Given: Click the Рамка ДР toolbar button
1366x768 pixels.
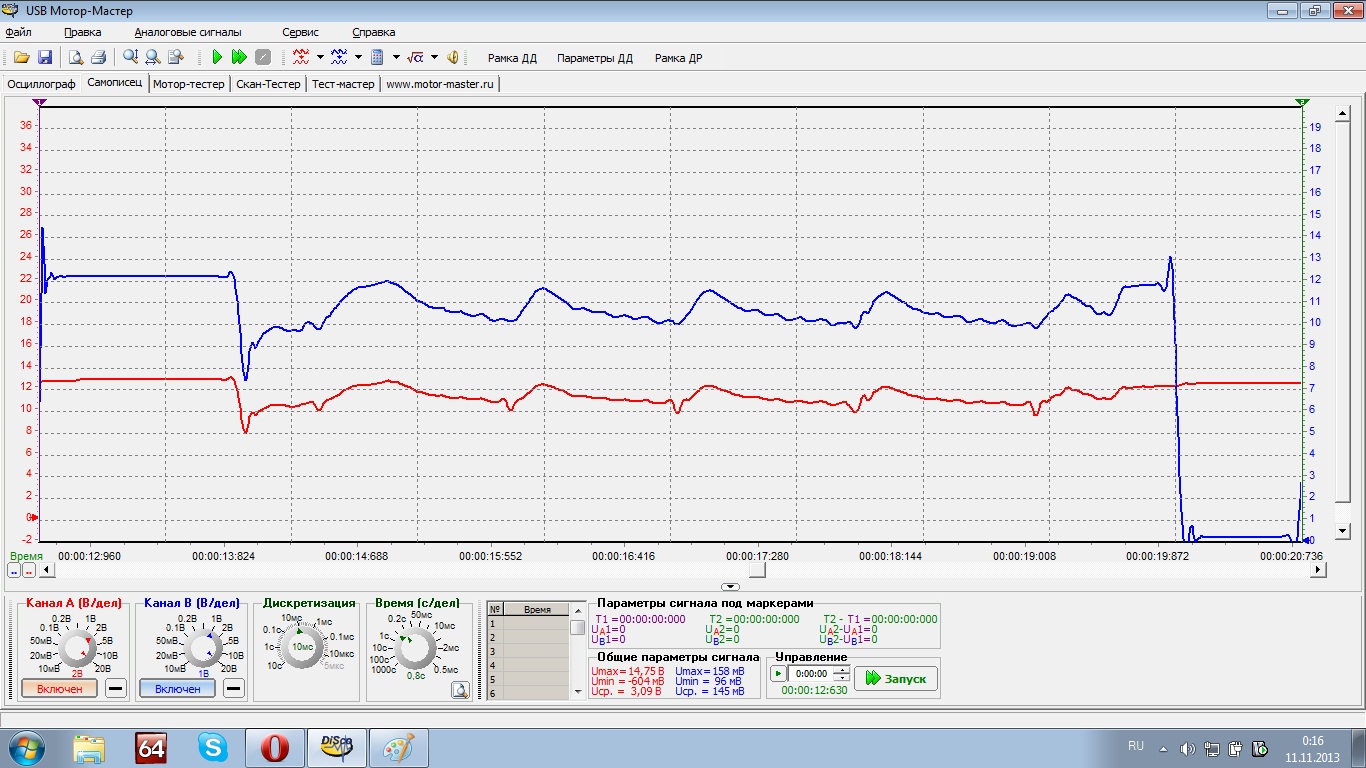Looking at the screenshot, I should [678, 58].
